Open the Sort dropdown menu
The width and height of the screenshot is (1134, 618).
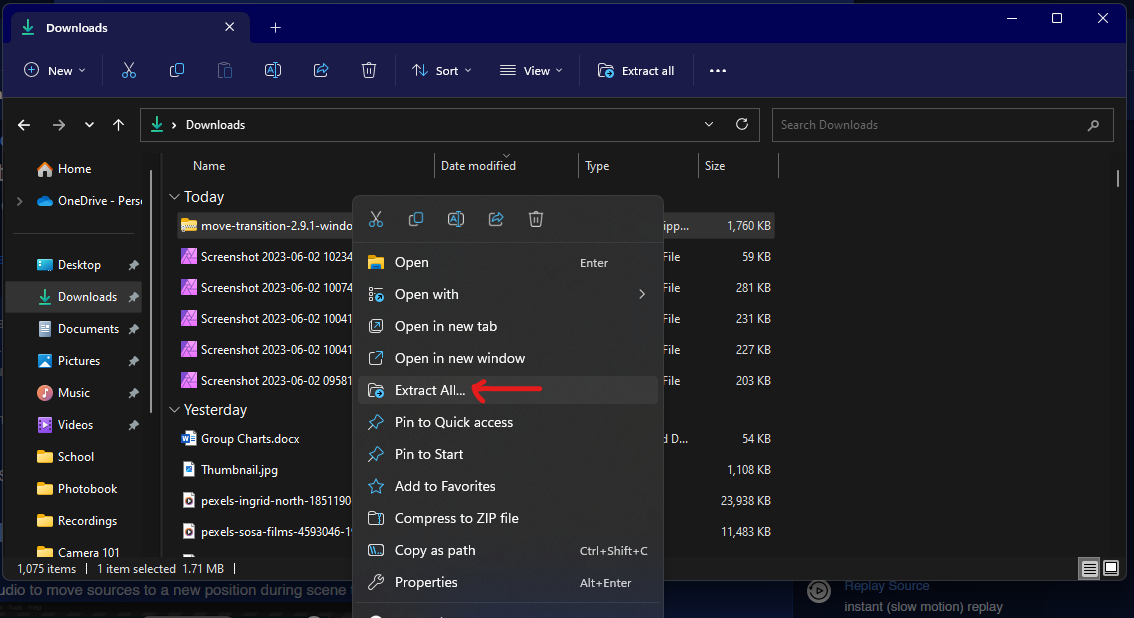(x=441, y=70)
